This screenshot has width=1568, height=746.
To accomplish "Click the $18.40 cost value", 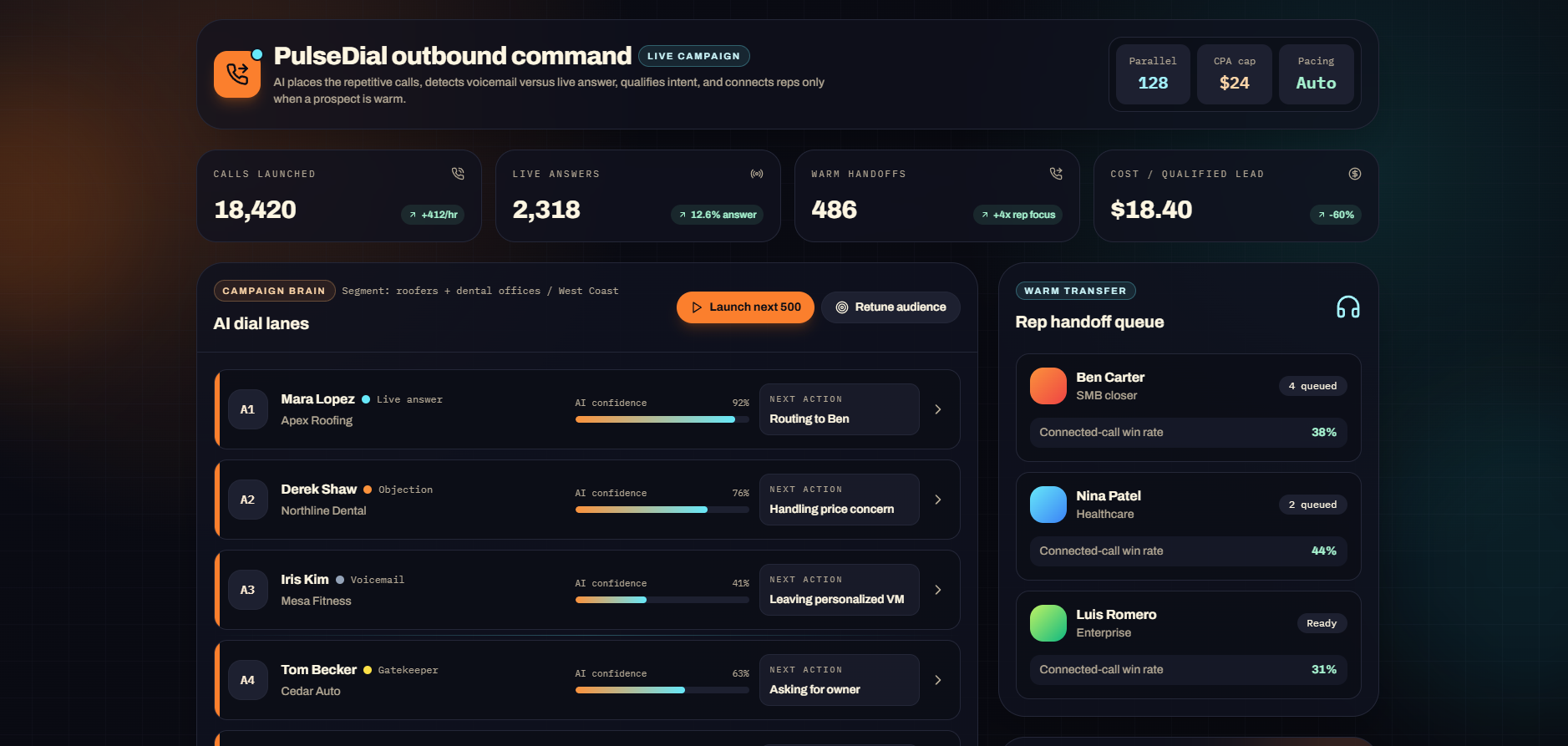I will coord(1151,210).
